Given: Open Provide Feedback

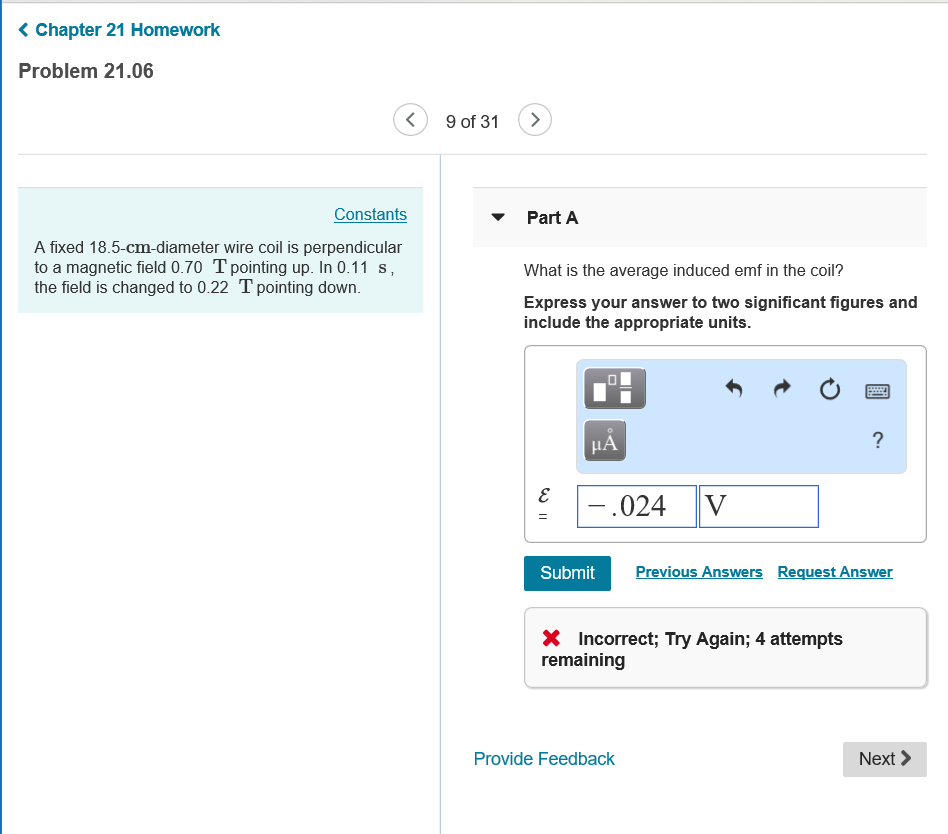Looking at the screenshot, I should pyautogui.click(x=544, y=759).
